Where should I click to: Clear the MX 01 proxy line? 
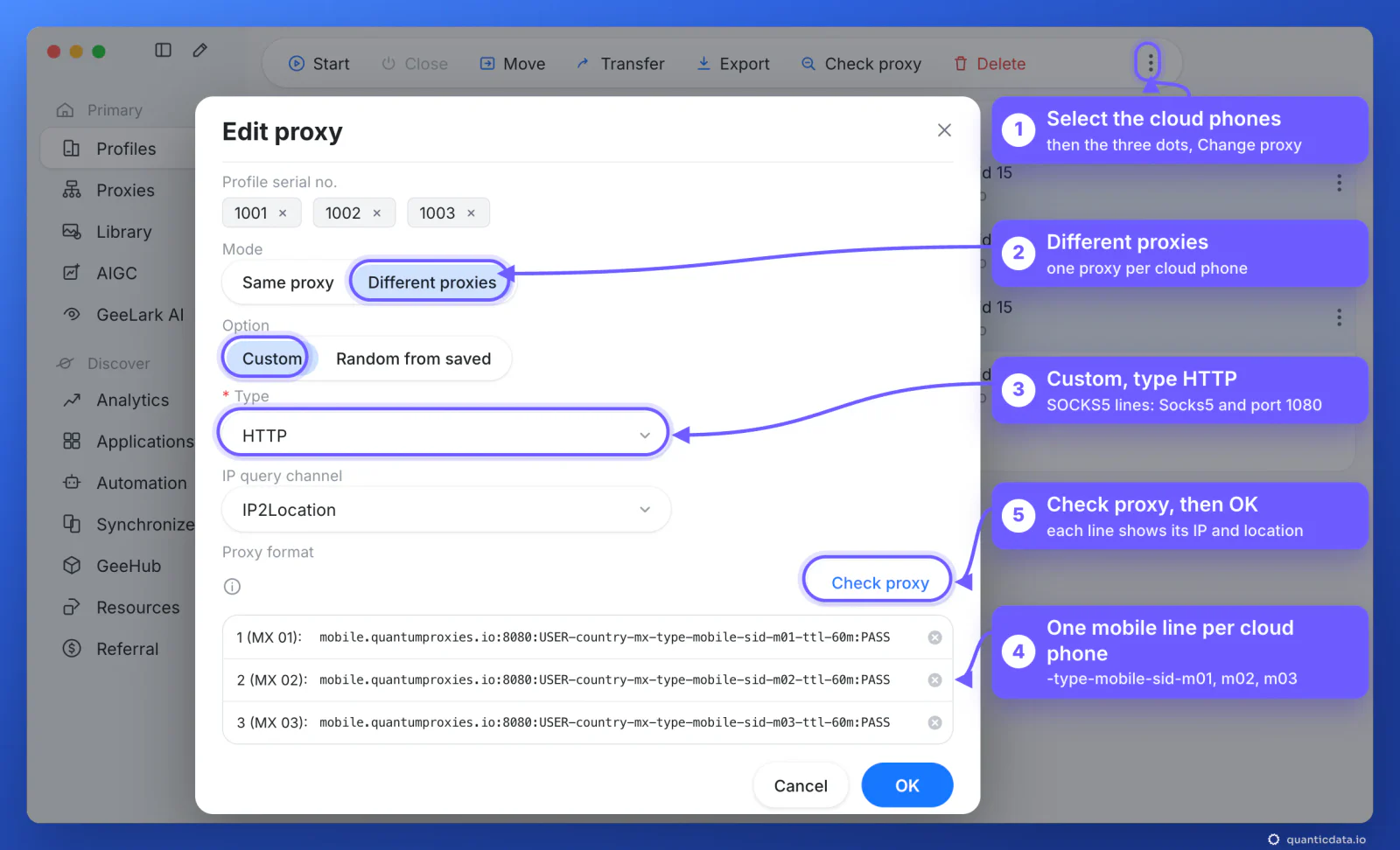[x=934, y=637]
